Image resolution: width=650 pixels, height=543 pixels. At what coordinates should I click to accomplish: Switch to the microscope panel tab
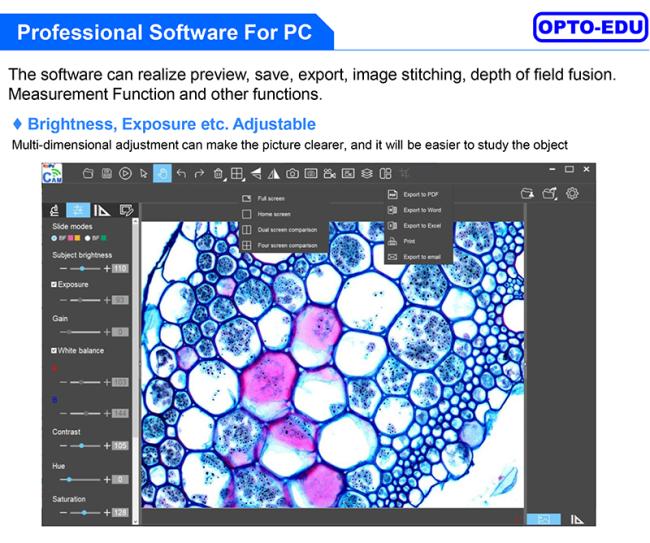(x=54, y=210)
